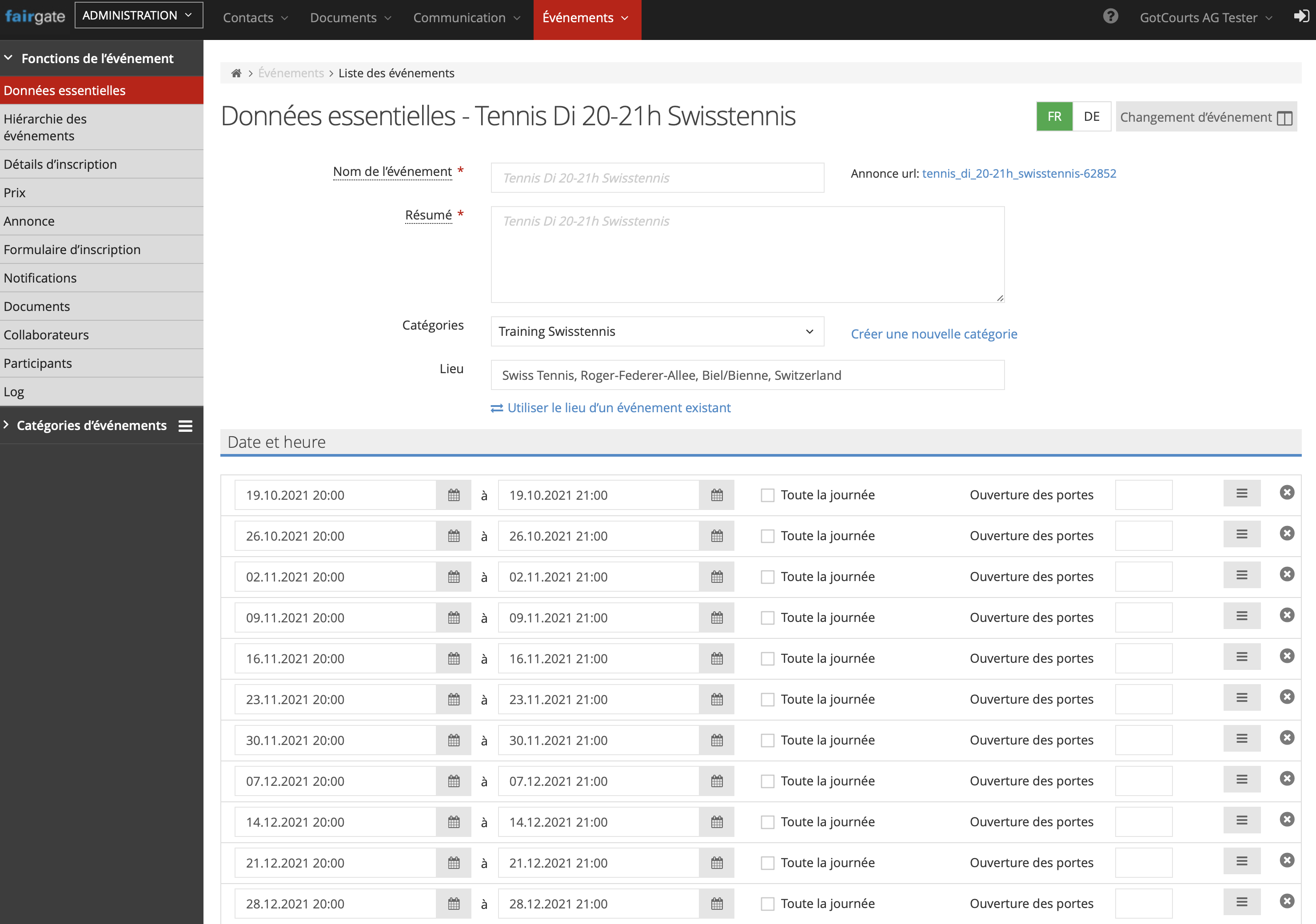Image resolution: width=1316 pixels, height=924 pixels.
Task: Check Toute la journée for 26.10.2021
Action: click(x=767, y=536)
